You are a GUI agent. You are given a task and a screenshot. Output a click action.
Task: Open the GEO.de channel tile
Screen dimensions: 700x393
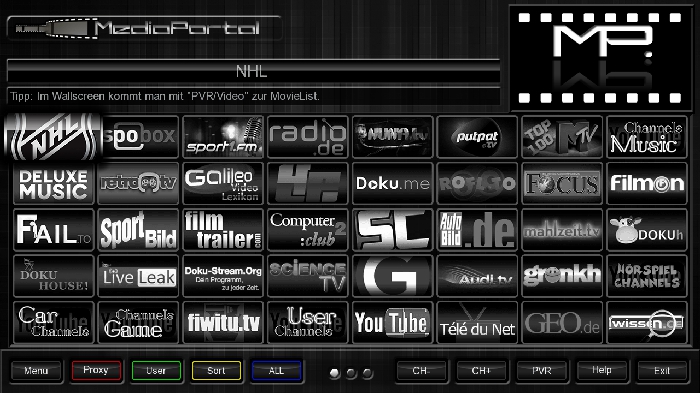[562, 322]
